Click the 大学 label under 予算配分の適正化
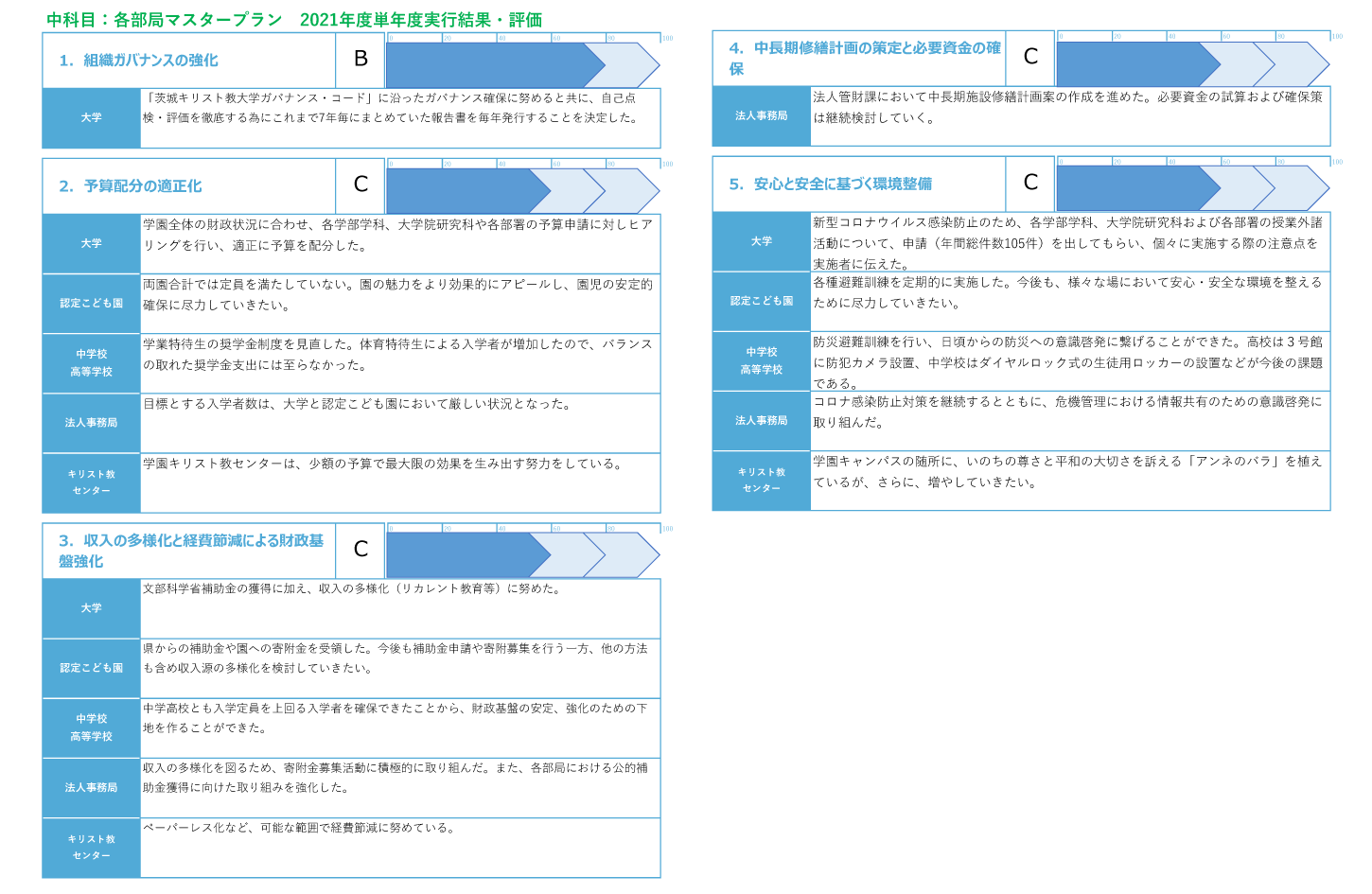1372x894 pixels. click(92, 244)
